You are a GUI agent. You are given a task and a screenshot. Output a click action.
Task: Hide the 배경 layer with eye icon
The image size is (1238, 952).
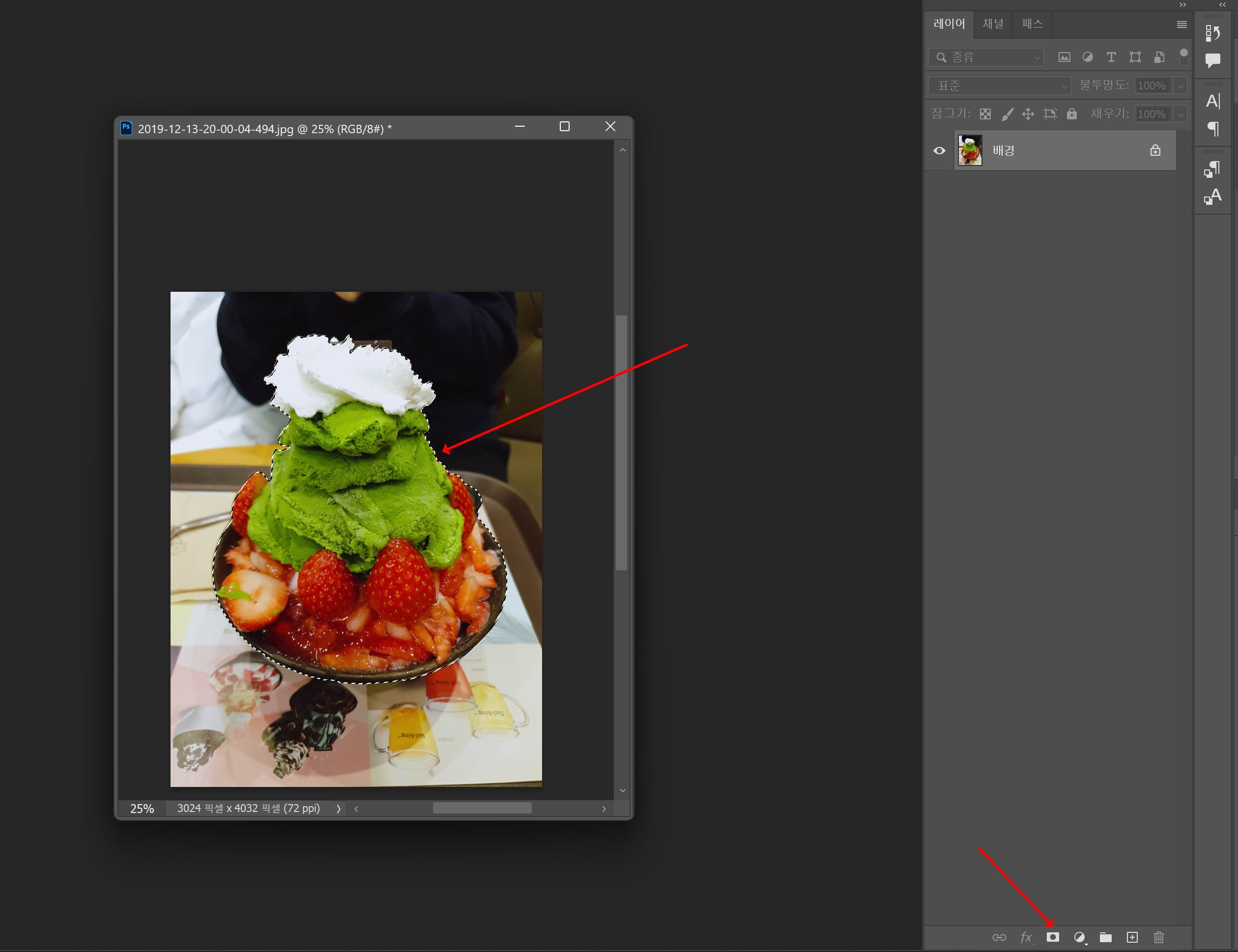(x=939, y=150)
